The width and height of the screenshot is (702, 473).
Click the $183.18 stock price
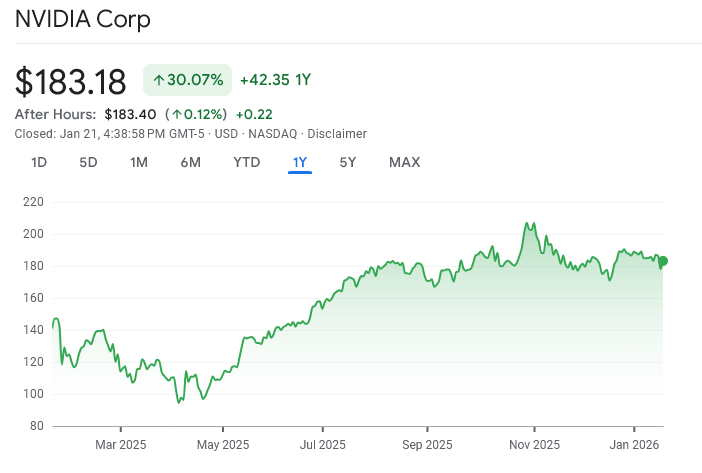click(70, 80)
